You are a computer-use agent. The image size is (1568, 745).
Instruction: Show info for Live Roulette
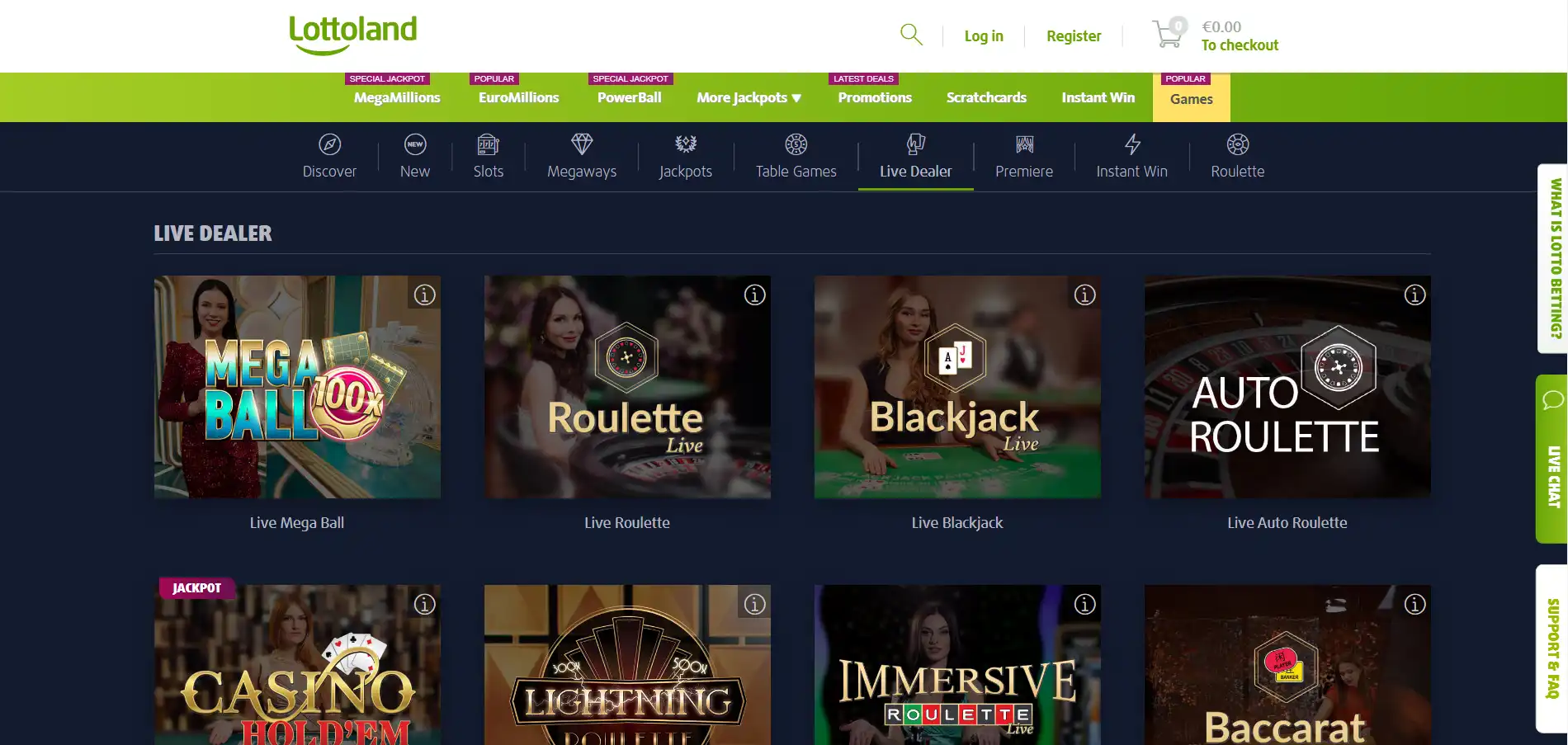755,295
